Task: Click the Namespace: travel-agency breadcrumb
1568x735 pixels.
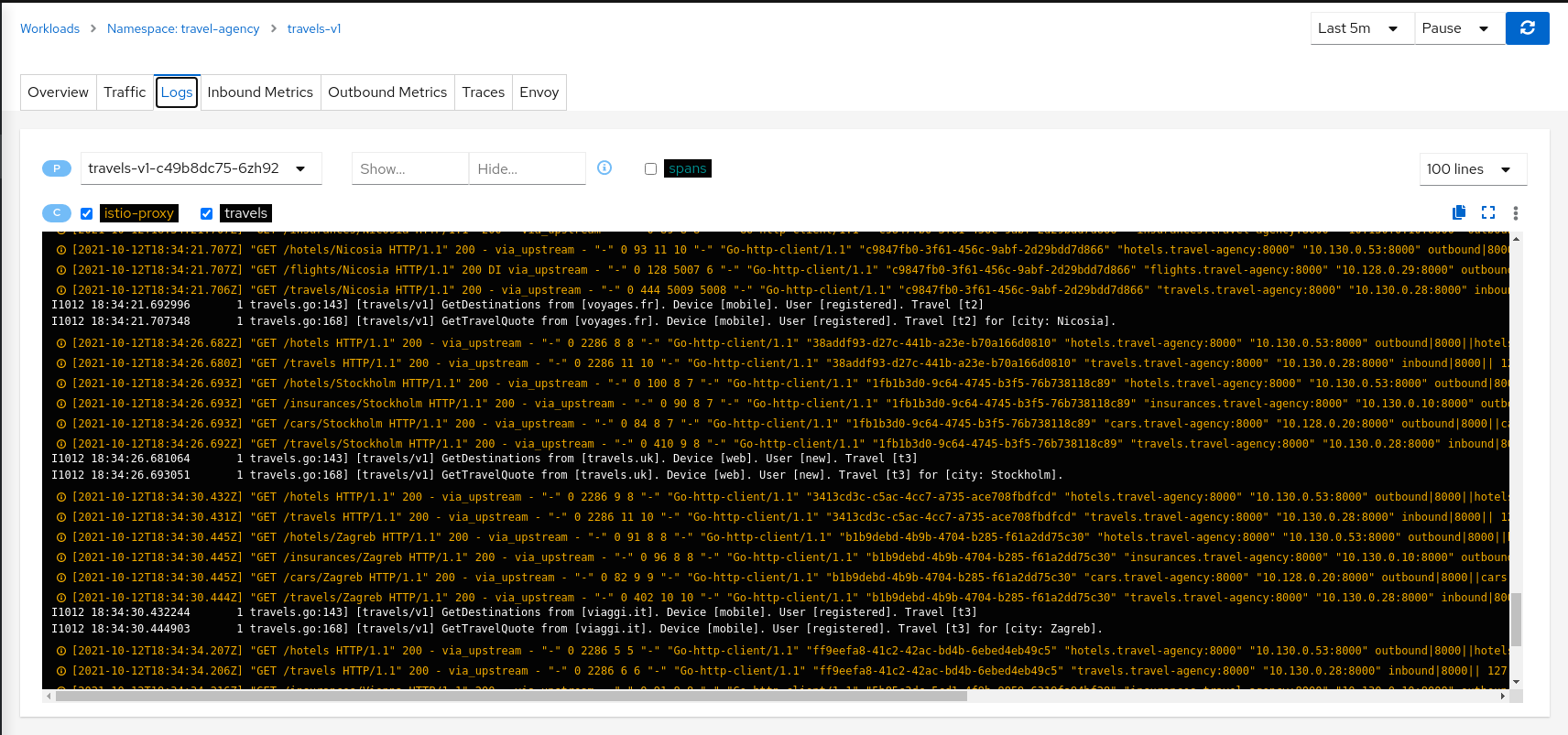Action: point(183,28)
